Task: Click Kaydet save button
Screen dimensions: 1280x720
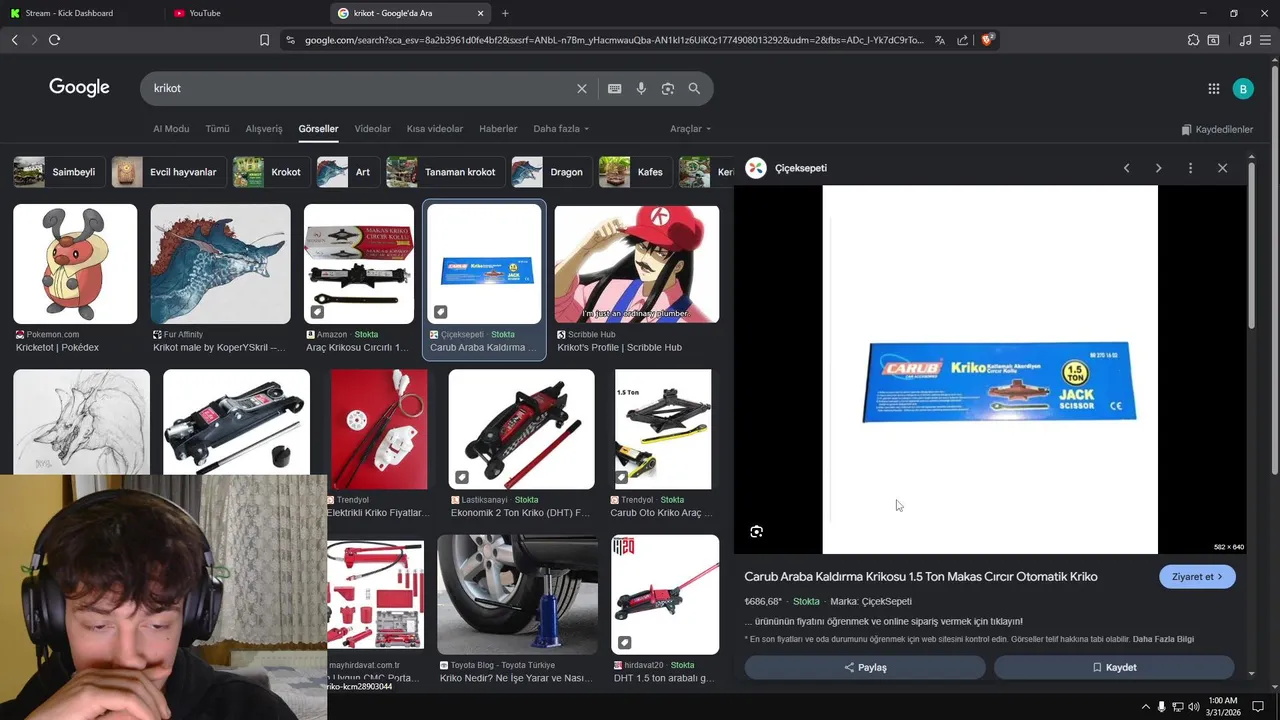Action: (1114, 667)
